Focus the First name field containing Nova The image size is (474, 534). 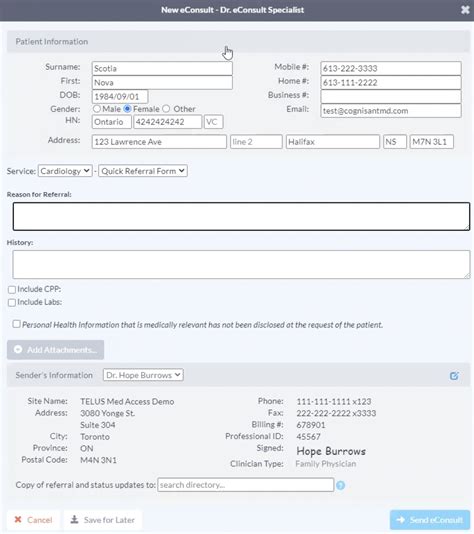[162, 83]
